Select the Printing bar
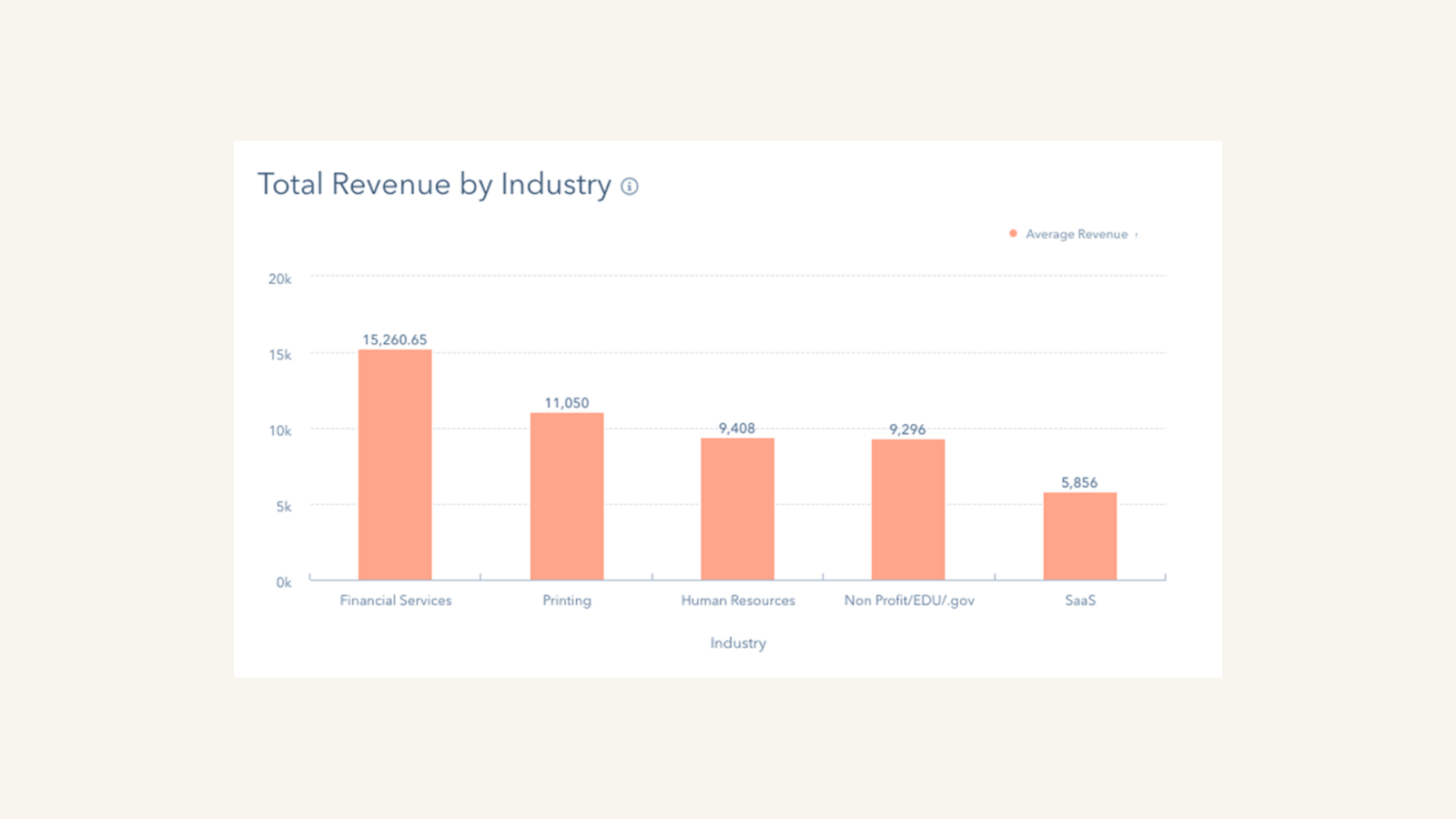This screenshot has height=819, width=1456. pyautogui.click(x=567, y=496)
